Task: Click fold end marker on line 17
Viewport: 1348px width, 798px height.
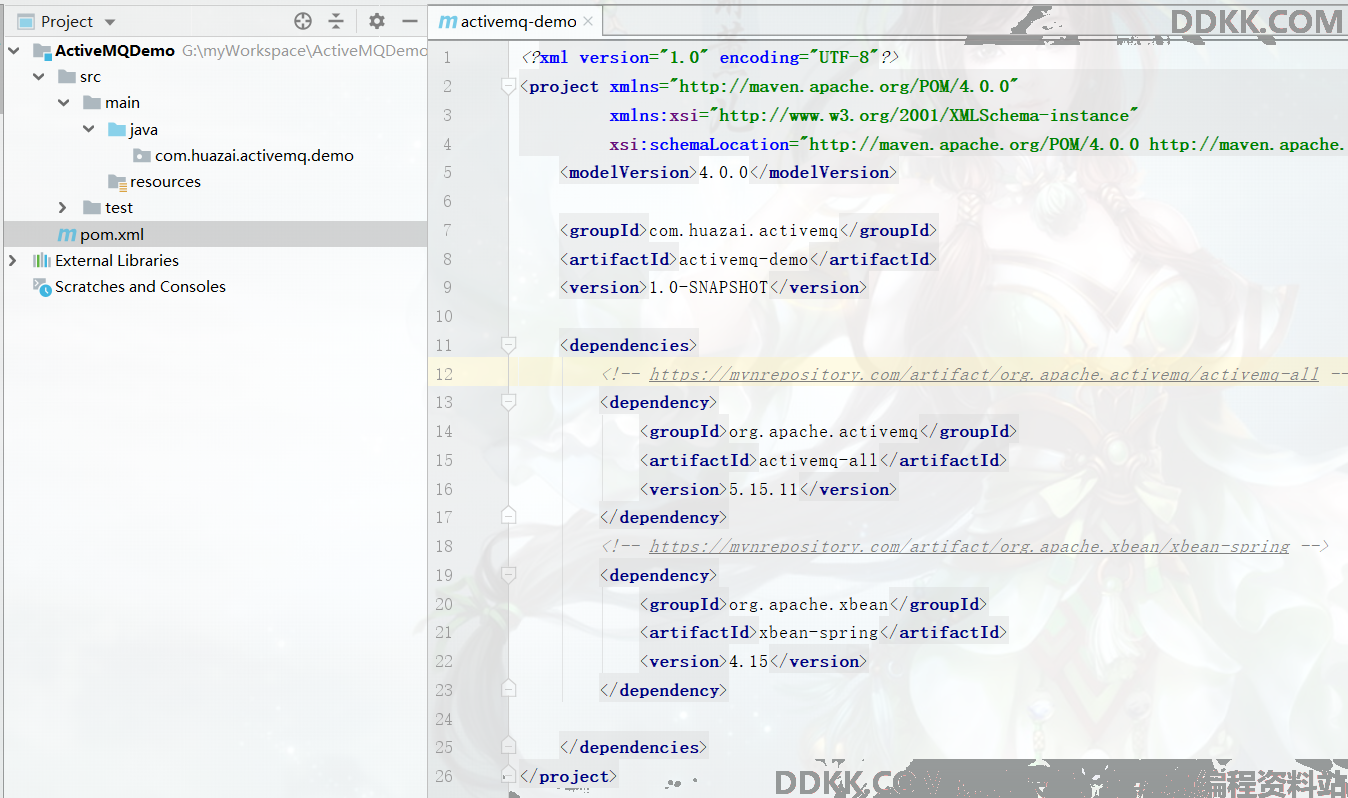Action: [x=508, y=517]
